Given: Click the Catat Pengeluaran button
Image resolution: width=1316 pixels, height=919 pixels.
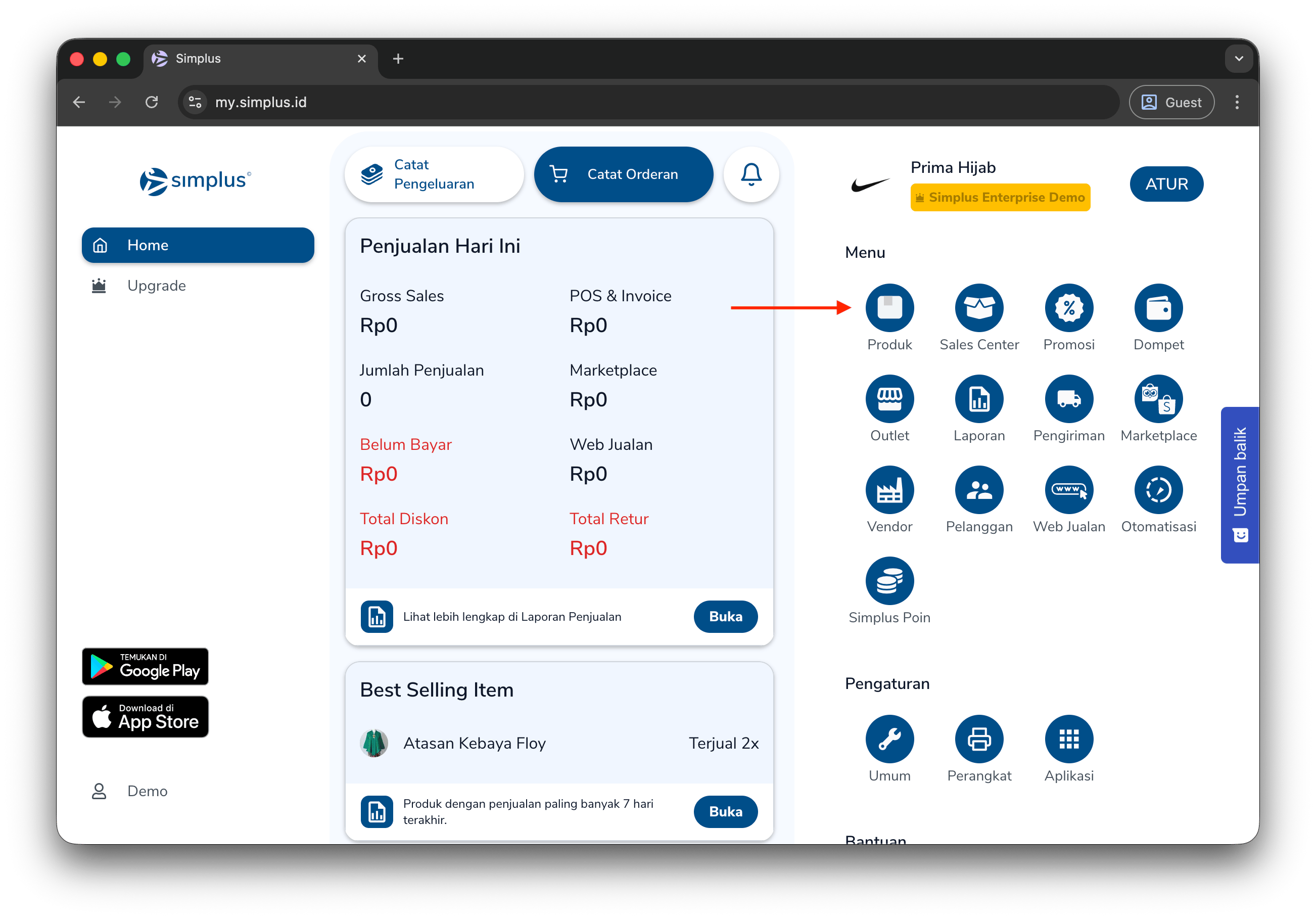Looking at the screenshot, I should click(x=434, y=174).
